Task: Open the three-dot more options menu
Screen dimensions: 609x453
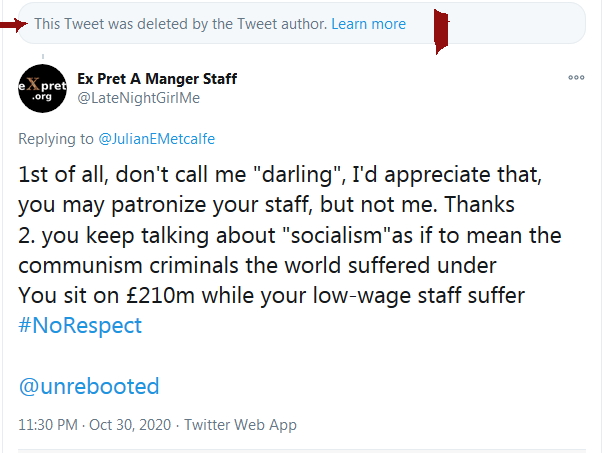Action: (x=575, y=78)
